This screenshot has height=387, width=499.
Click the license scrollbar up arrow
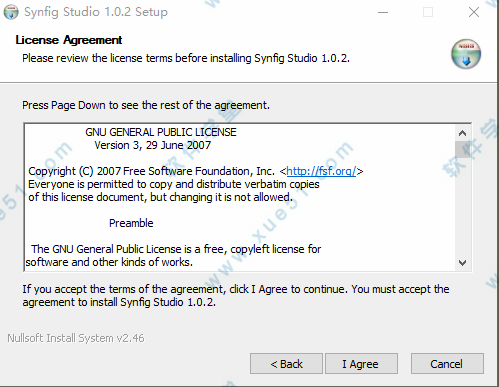(462, 133)
